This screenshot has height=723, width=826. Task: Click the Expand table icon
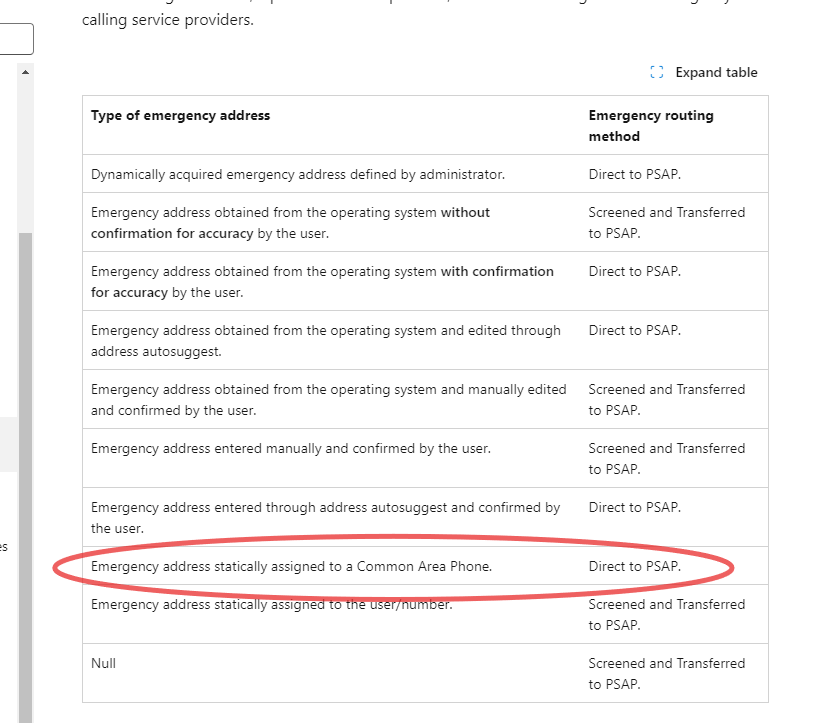point(657,72)
